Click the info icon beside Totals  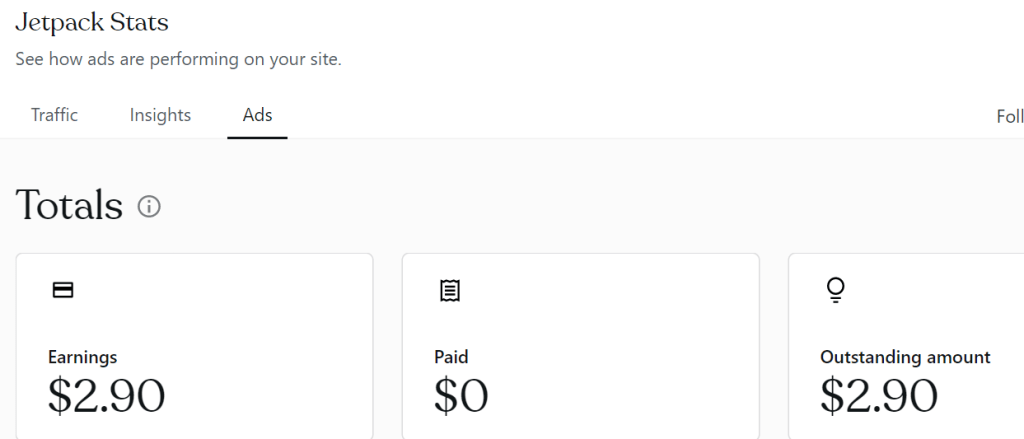[149, 207]
